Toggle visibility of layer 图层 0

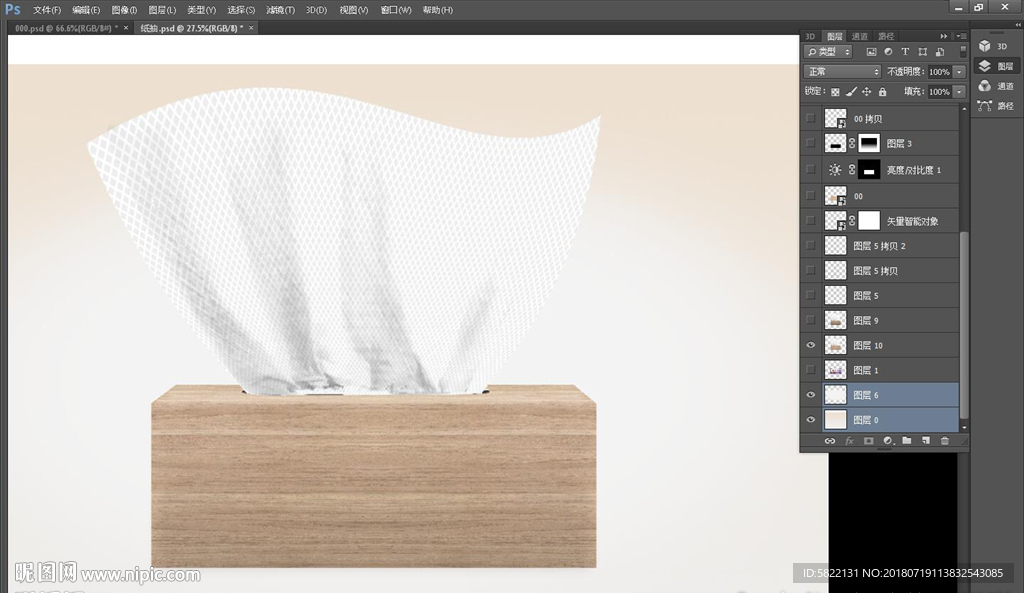(810, 420)
